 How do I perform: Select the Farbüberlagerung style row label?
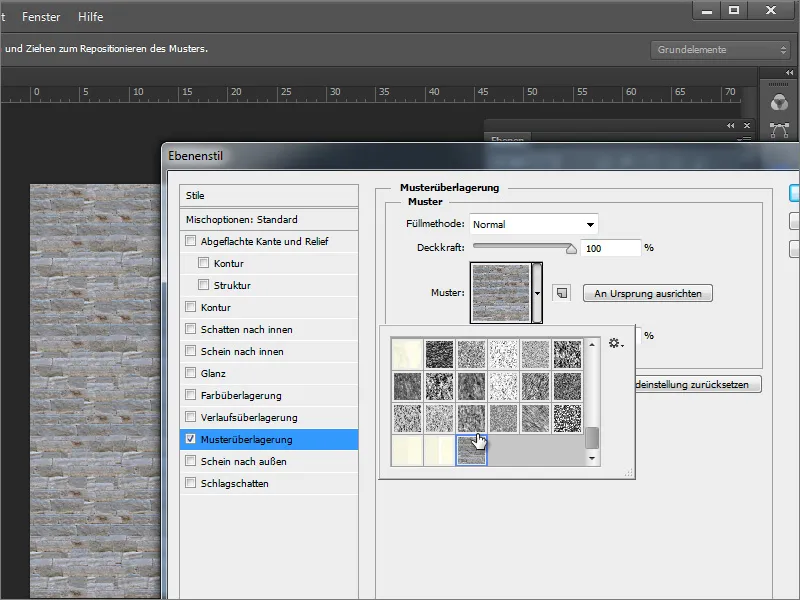pos(241,395)
